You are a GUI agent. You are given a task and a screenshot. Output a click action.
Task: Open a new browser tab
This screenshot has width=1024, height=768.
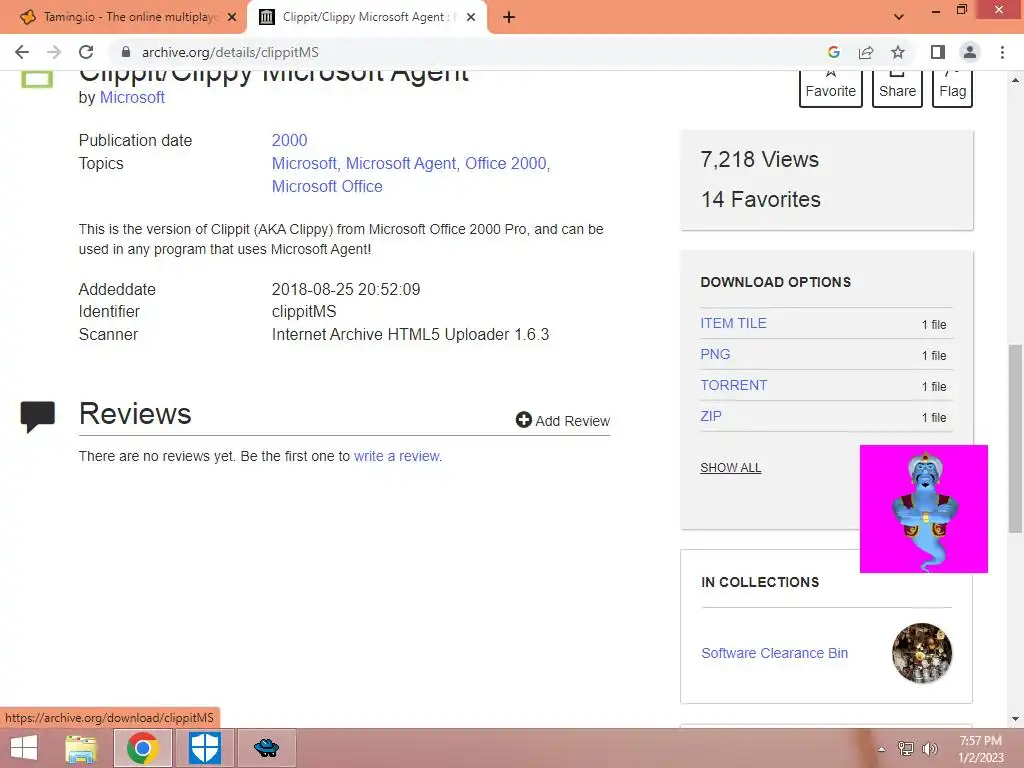pyautogui.click(x=509, y=18)
